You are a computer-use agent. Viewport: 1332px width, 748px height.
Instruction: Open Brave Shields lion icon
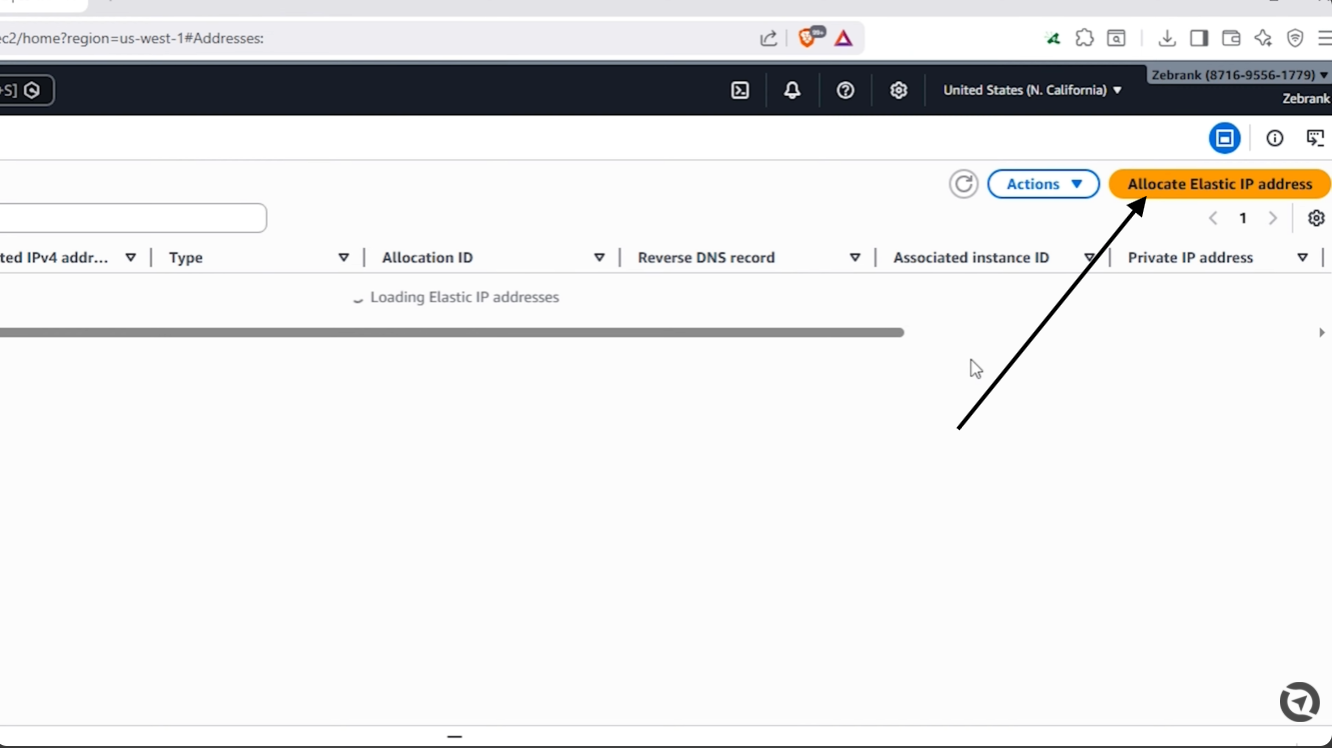click(808, 38)
